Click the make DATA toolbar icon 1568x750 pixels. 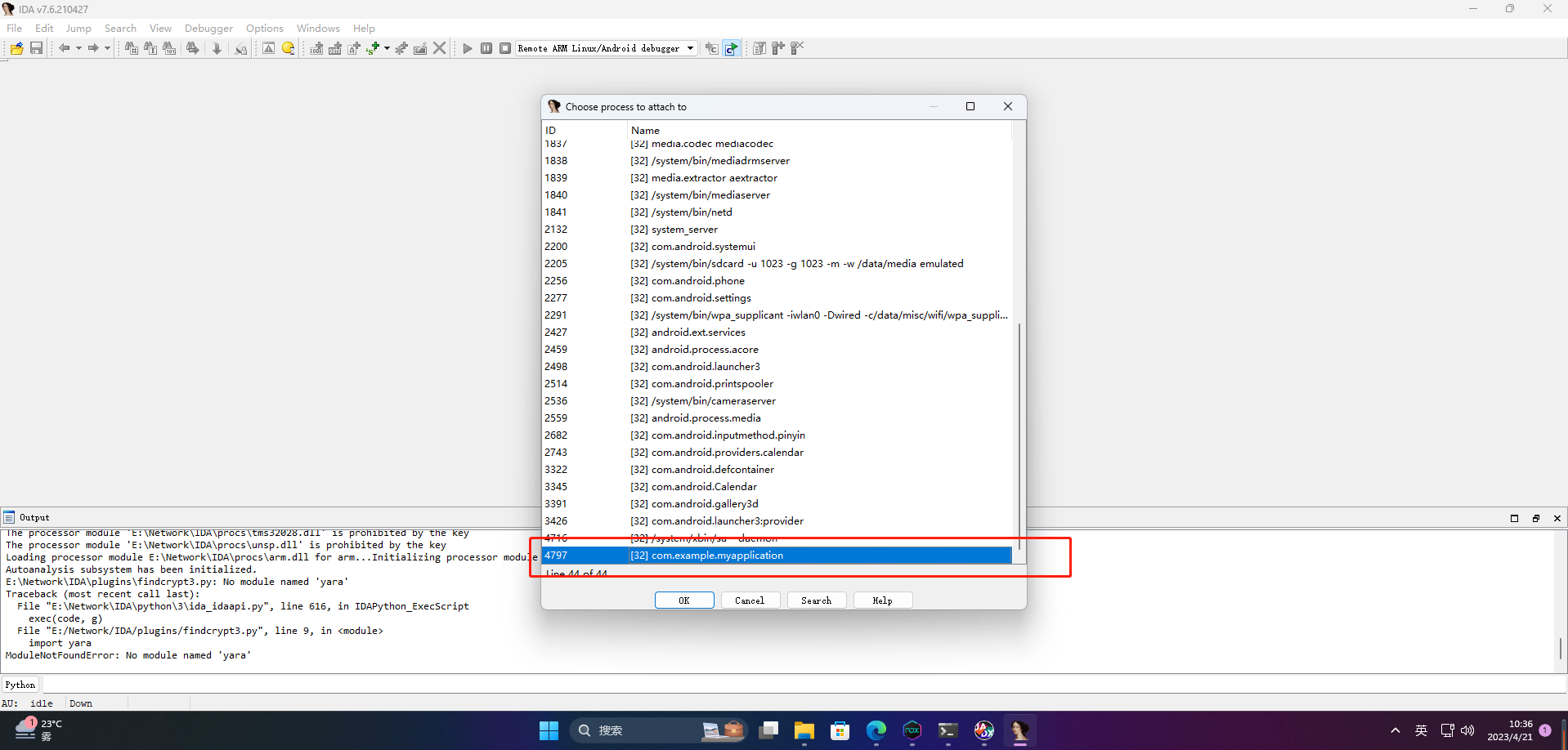(335, 48)
